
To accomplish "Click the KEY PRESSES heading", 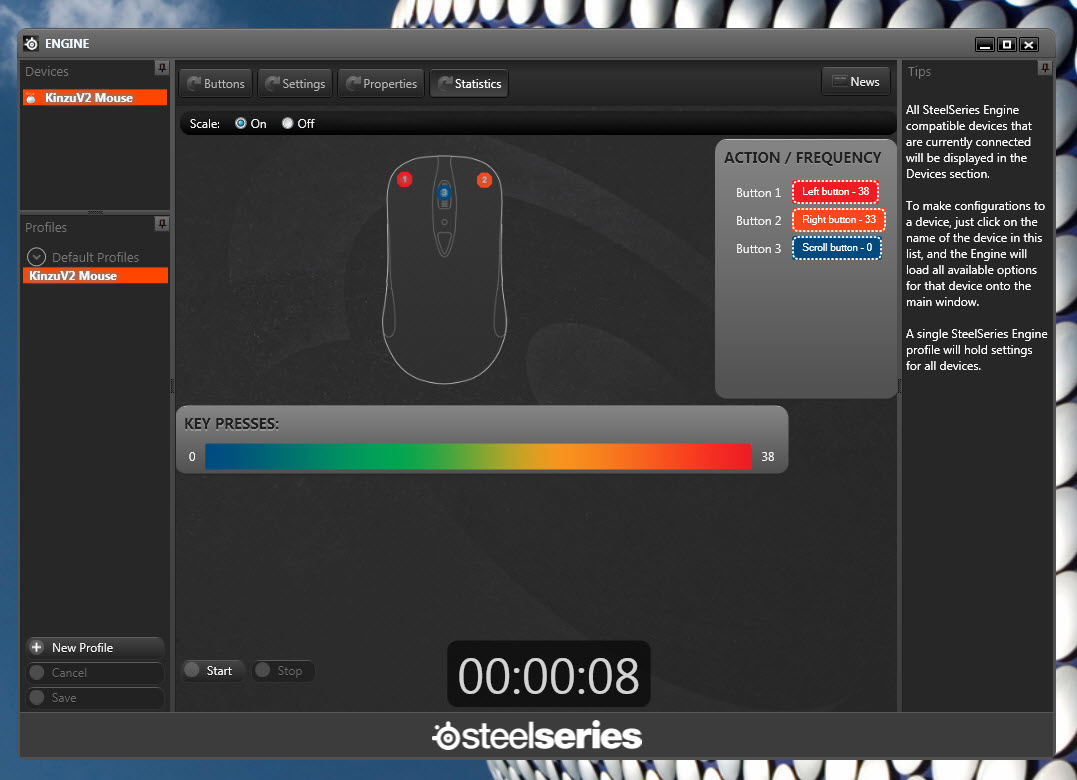I will point(231,424).
